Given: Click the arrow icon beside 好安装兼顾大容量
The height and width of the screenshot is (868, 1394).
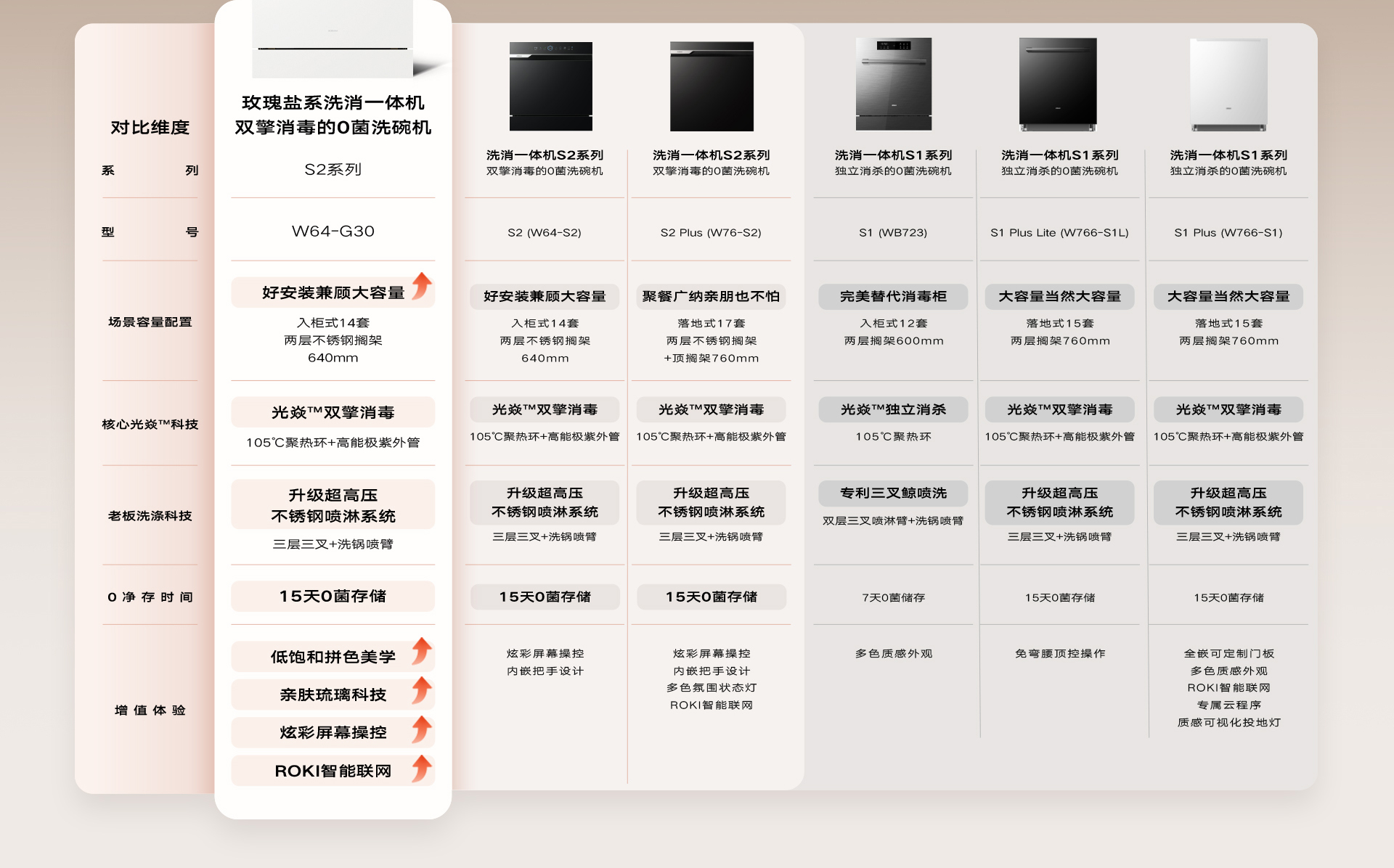Looking at the screenshot, I should [x=422, y=287].
